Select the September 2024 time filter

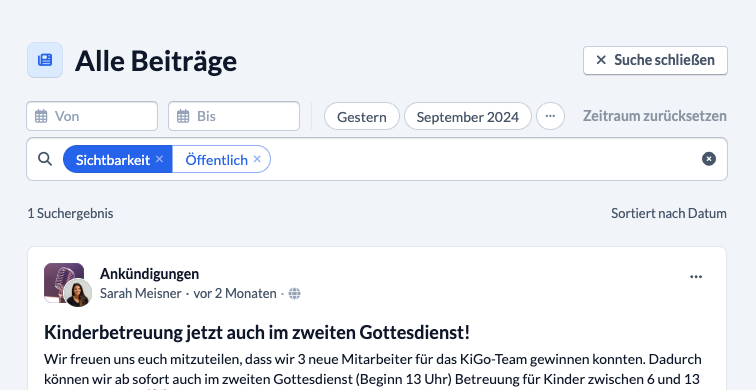[x=468, y=116]
